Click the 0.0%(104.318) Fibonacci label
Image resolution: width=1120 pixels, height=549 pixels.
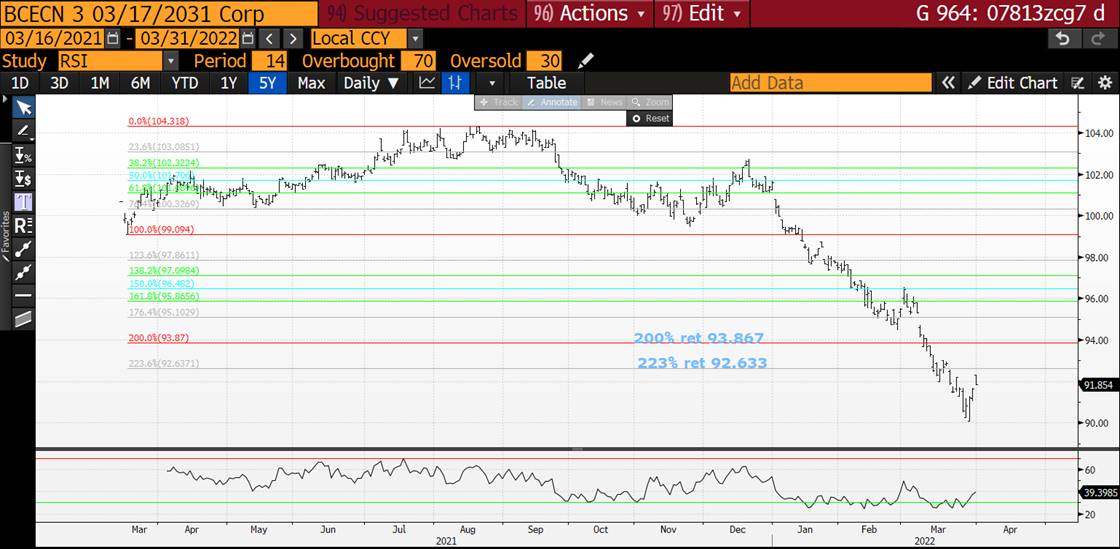pos(159,121)
